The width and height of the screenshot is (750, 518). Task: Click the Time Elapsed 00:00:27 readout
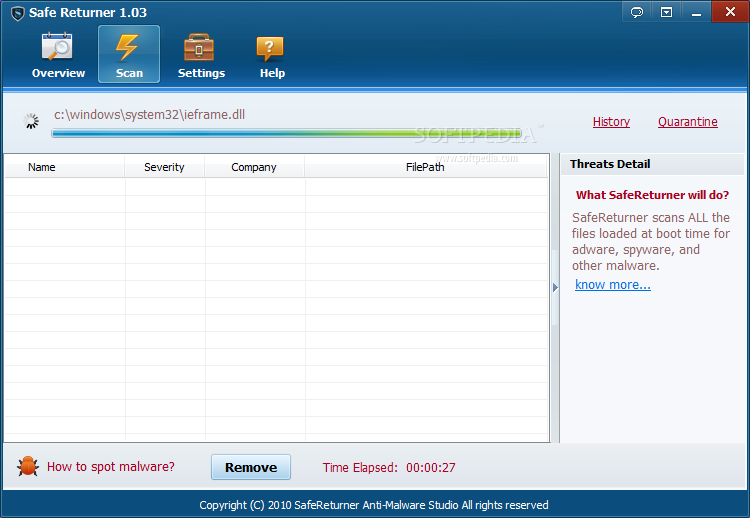tap(389, 467)
